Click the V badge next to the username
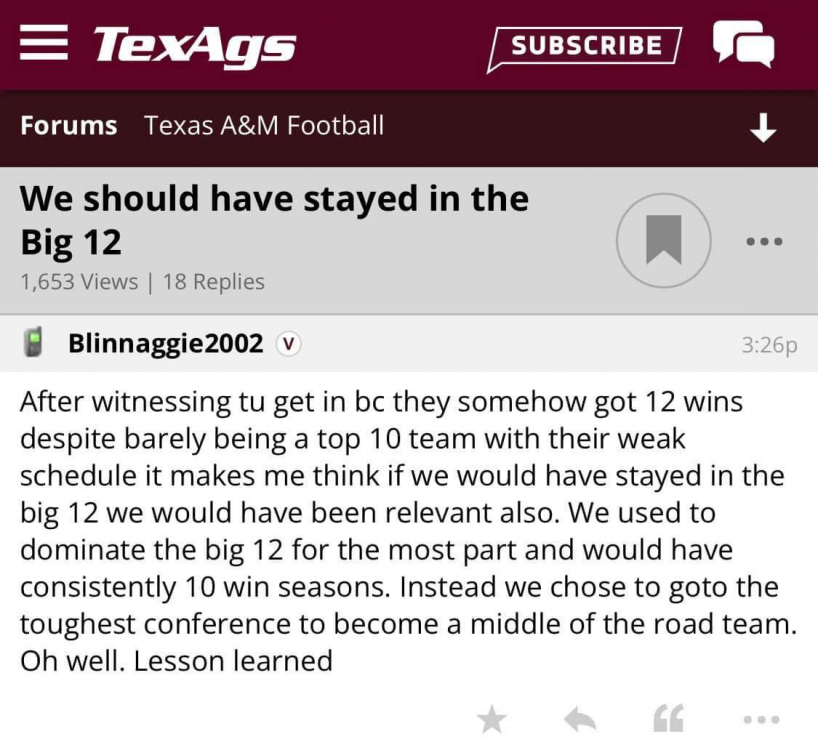Screen dimensions: 818x750 pyautogui.click(x=288, y=344)
